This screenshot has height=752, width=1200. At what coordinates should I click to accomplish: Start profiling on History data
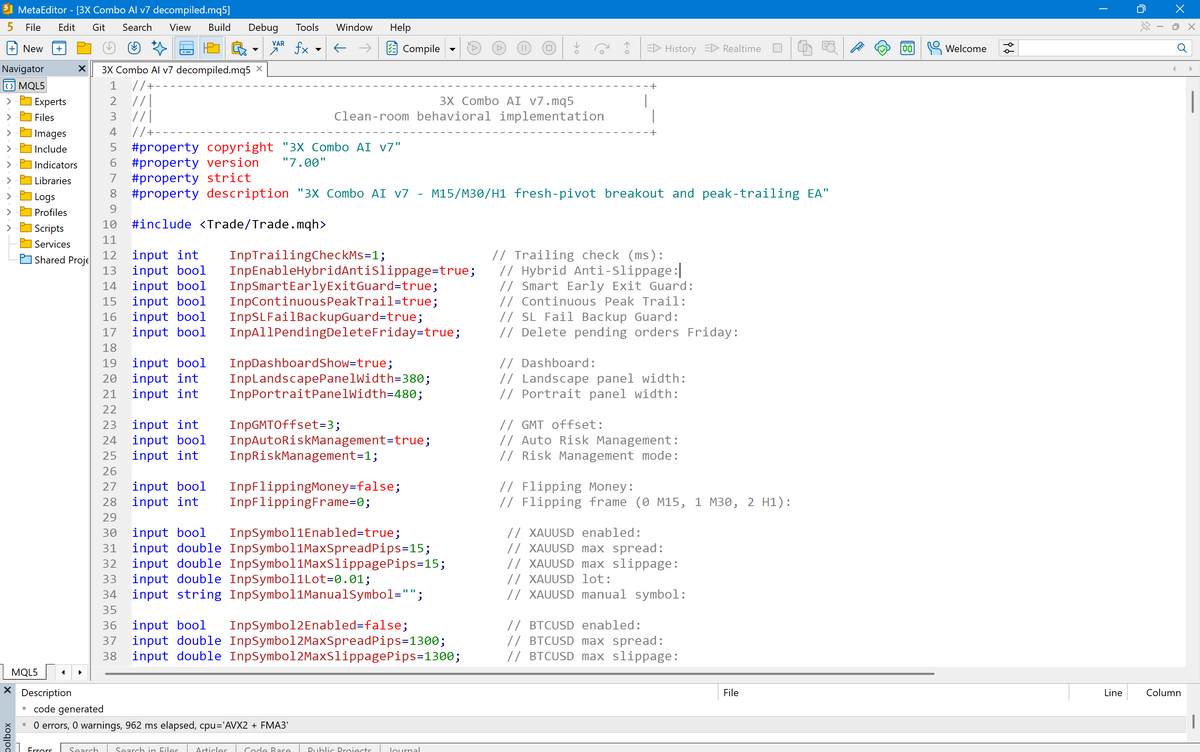tap(671, 48)
